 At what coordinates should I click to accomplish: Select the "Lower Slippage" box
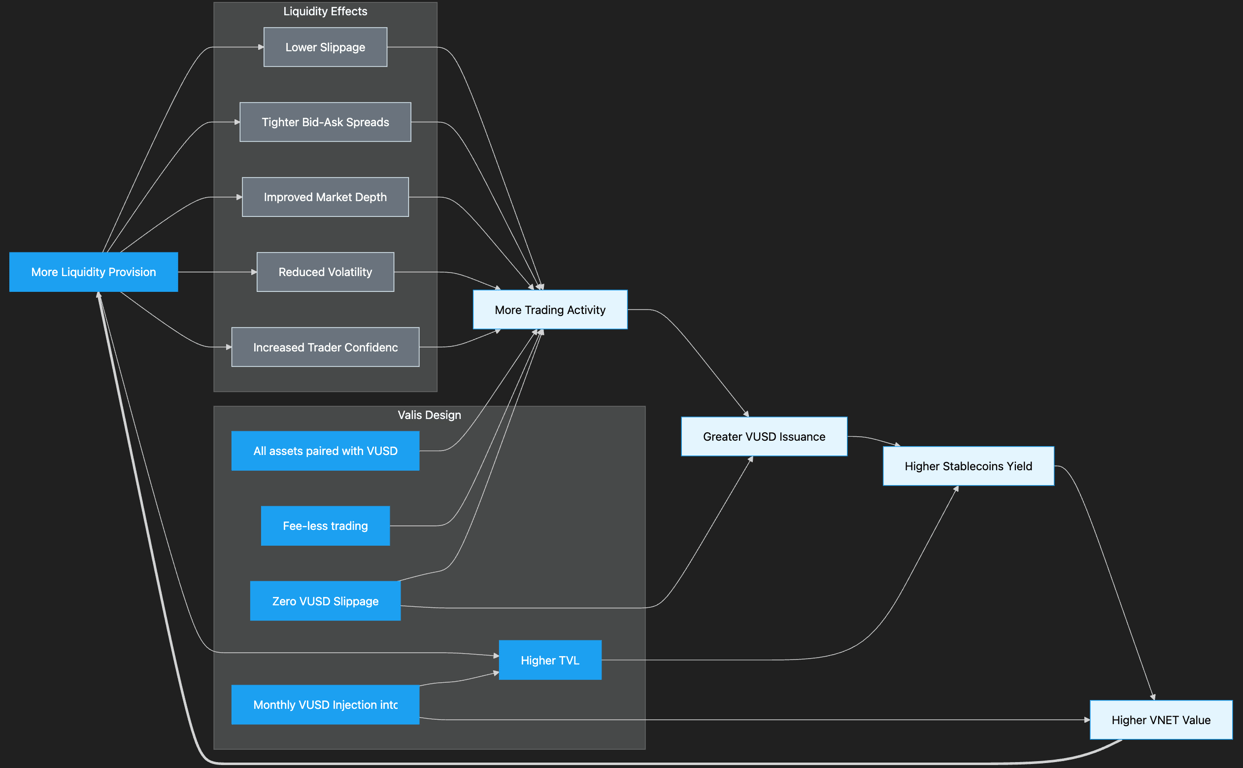(325, 46)
